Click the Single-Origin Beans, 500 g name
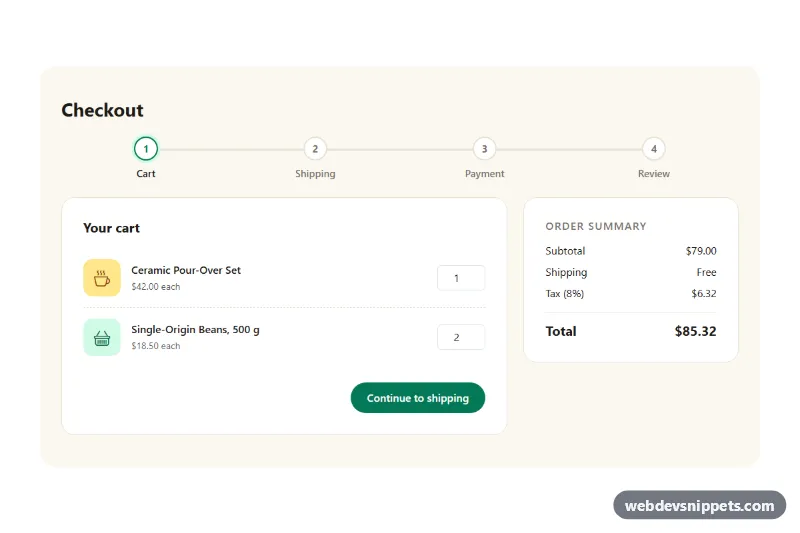 195,329
